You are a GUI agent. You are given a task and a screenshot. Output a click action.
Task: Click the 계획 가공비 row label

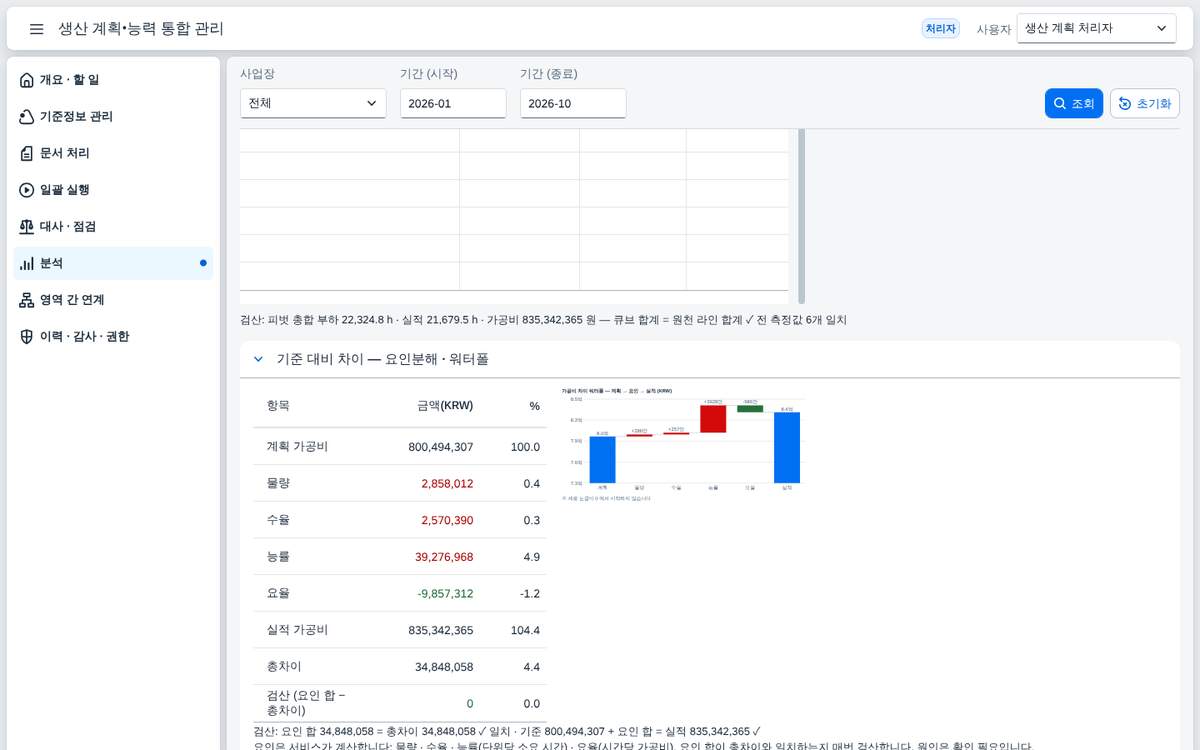(x=297, y=447)
